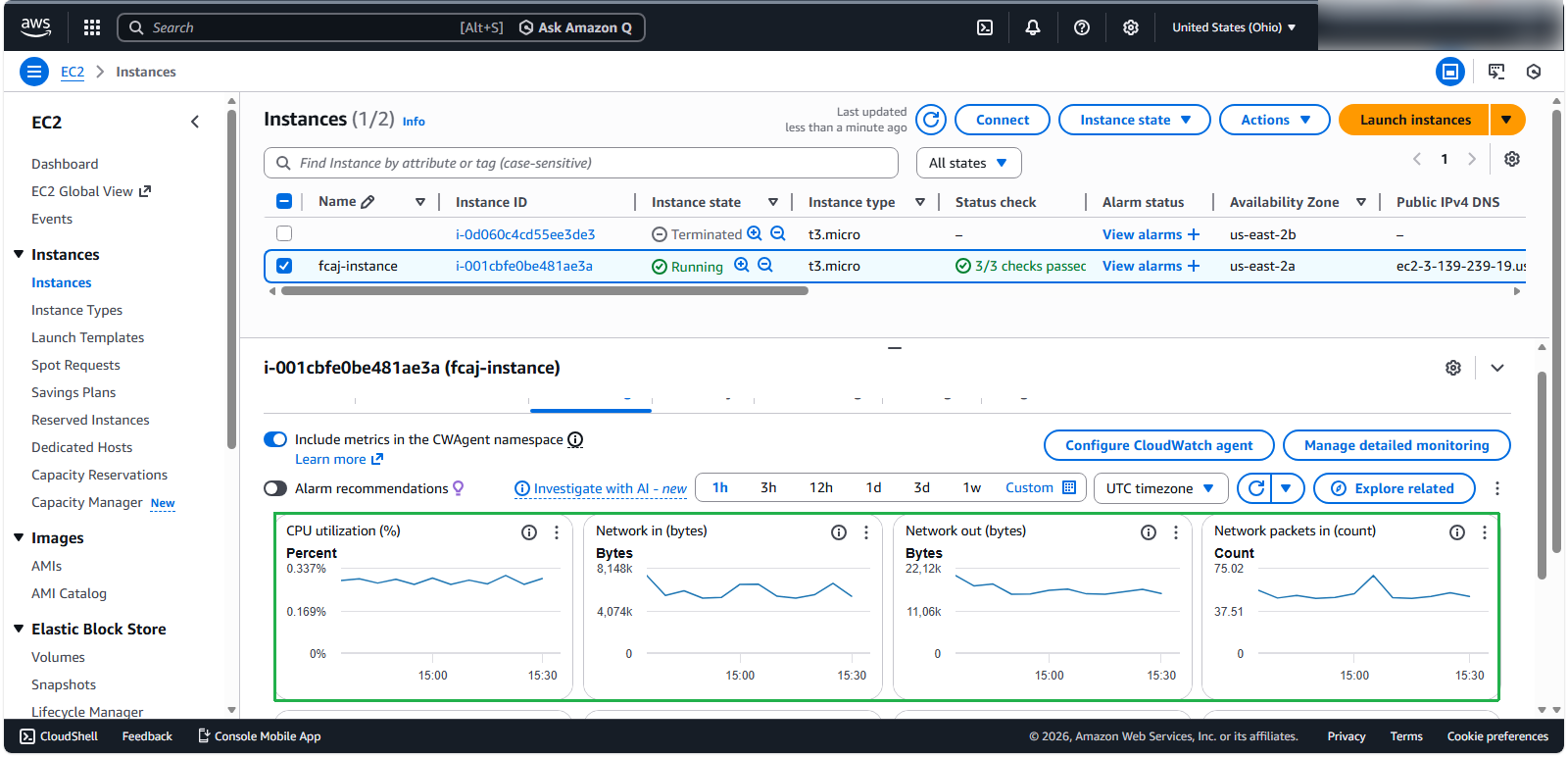Screen dimensions: 1568x757
Task: Click the EC2 breadcrumb link
Action: (73, 72)
